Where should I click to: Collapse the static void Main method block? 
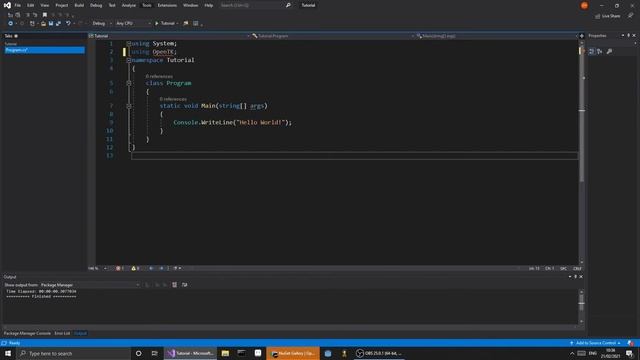(129, 106)
